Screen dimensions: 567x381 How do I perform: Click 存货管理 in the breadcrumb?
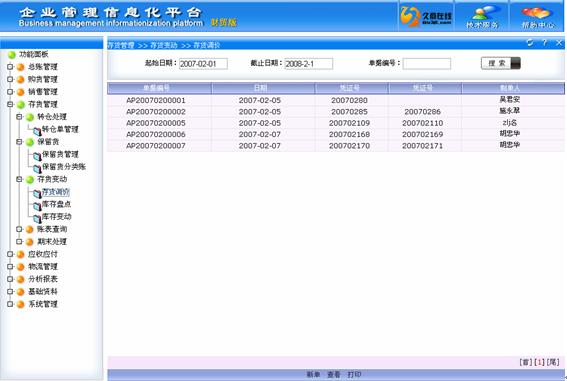tap(121, 45)
